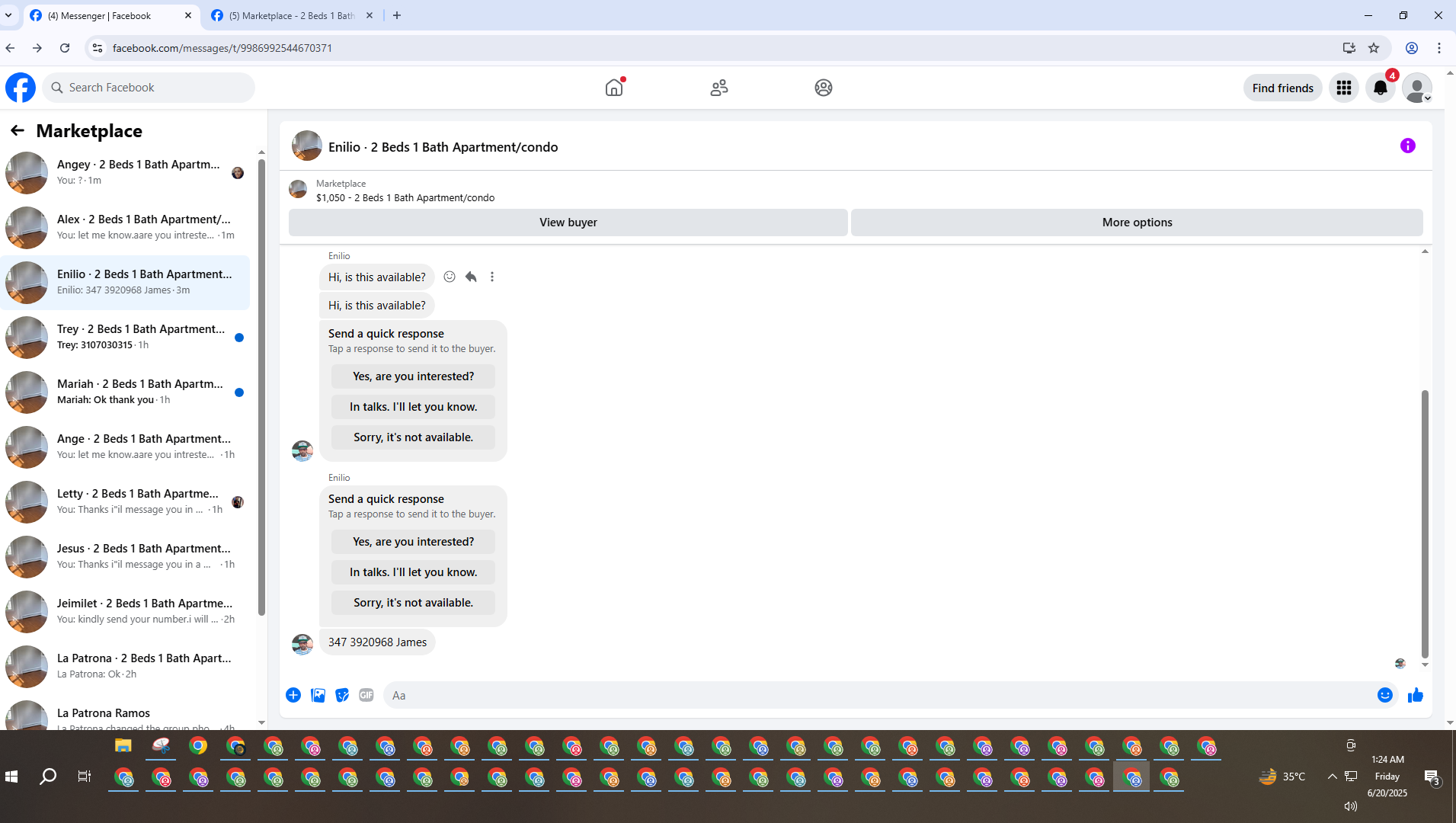Choose a GIF icon in composer

point(366,695)
